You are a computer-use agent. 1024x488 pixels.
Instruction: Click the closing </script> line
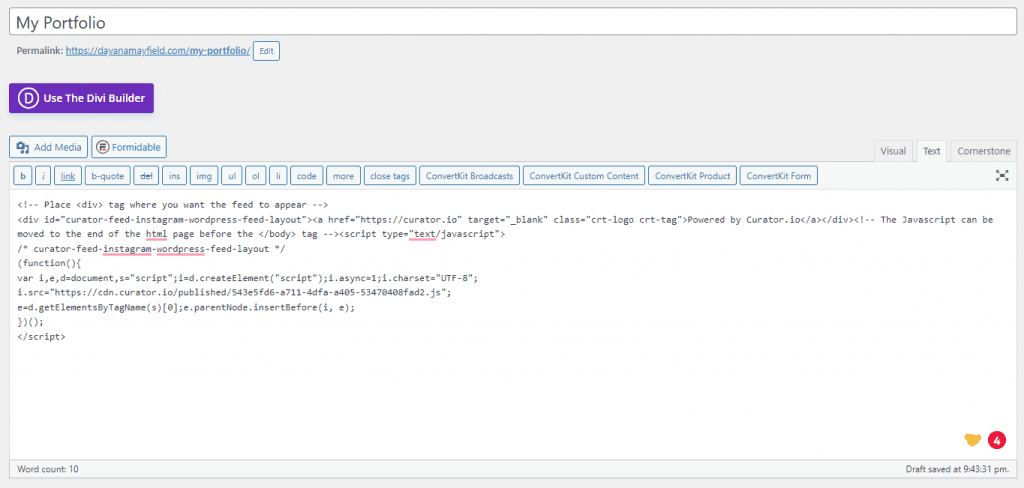41,337
